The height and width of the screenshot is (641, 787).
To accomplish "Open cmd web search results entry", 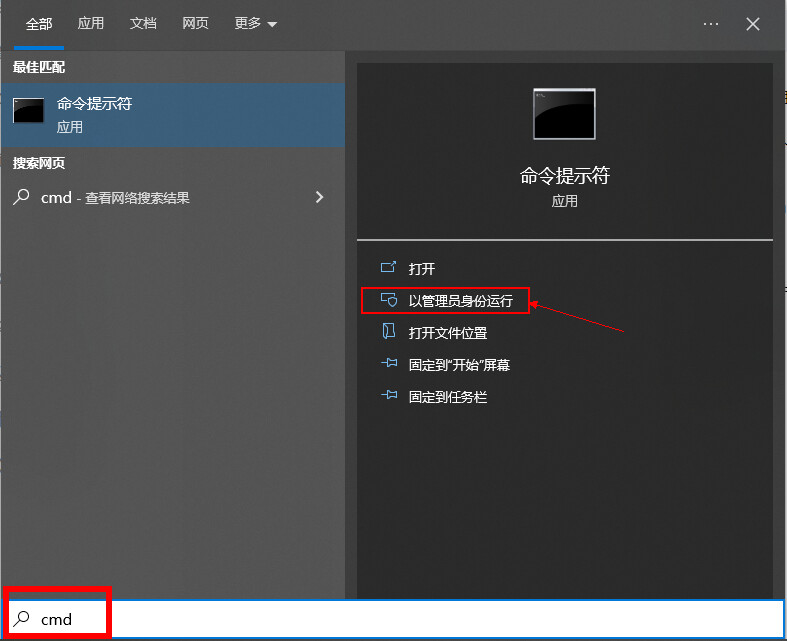I will (x=173, y=197).
